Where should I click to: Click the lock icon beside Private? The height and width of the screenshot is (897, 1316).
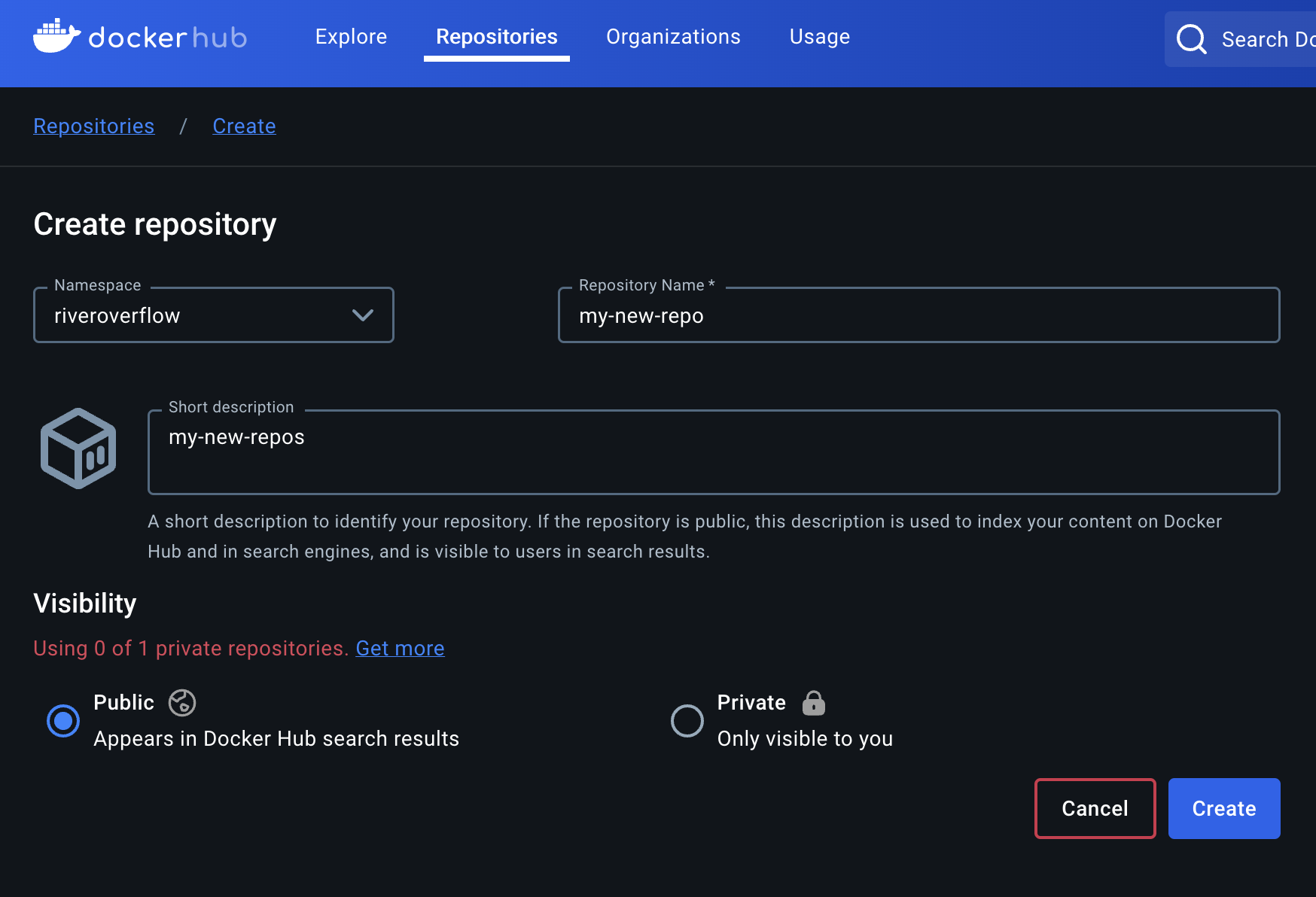click(x=814, y=703)
